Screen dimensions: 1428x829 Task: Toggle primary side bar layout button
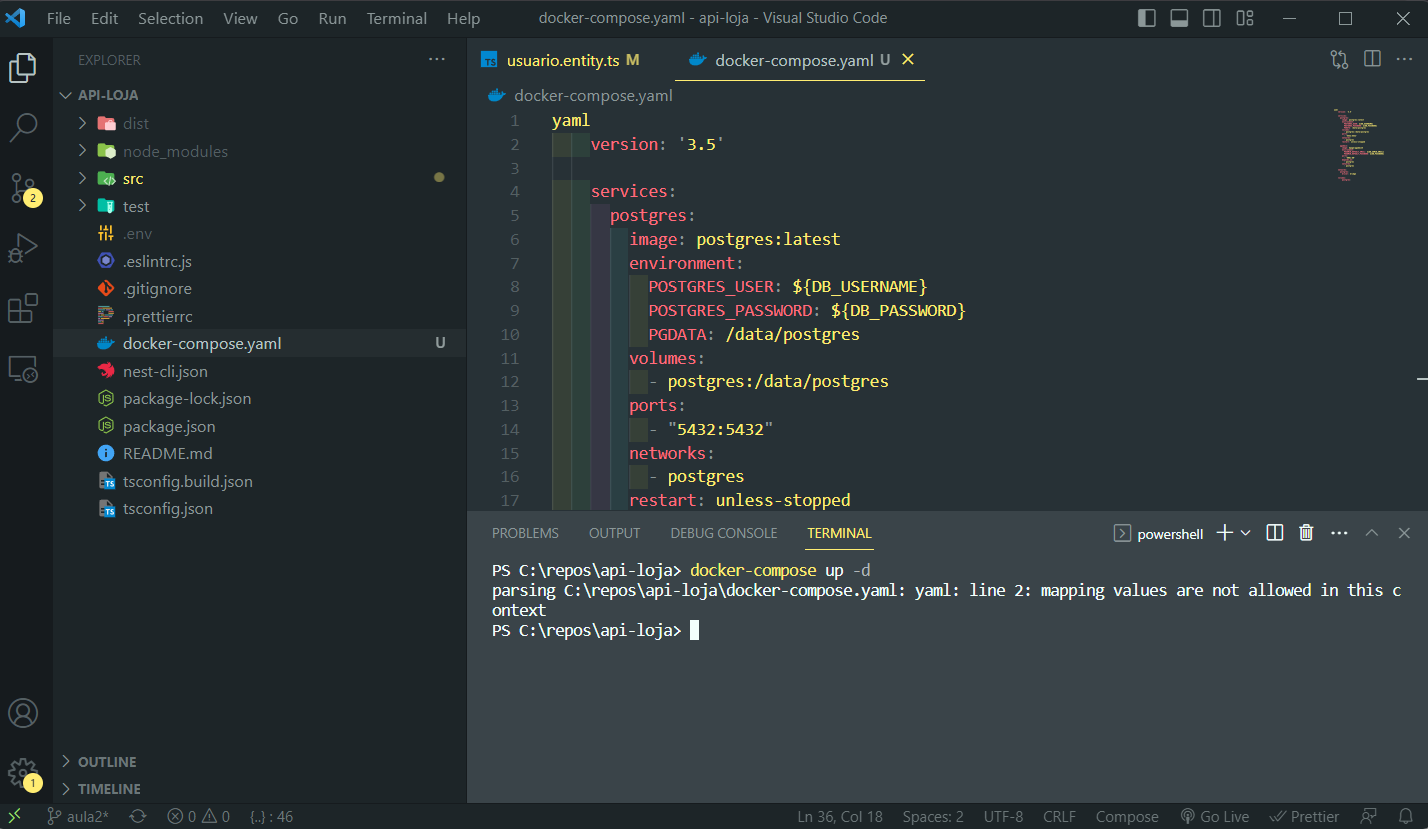[1147, 18]
